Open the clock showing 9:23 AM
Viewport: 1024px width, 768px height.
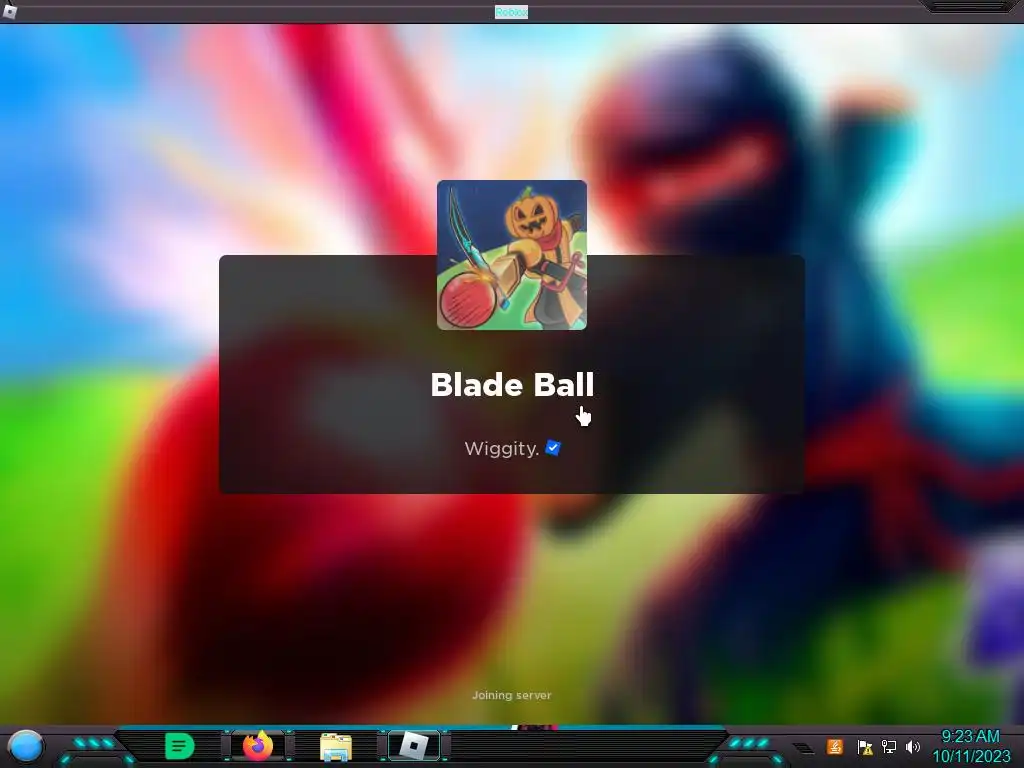point(971,746)
